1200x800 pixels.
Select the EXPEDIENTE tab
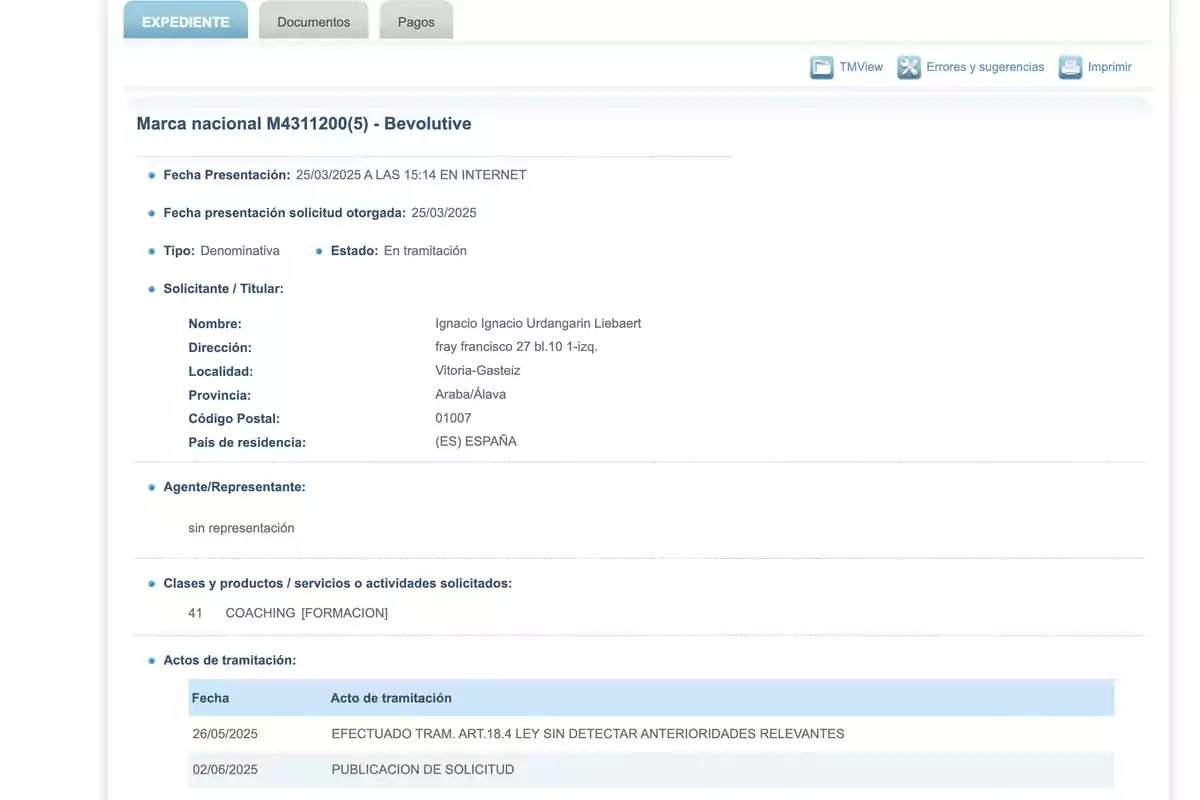(x=186, y=21)
